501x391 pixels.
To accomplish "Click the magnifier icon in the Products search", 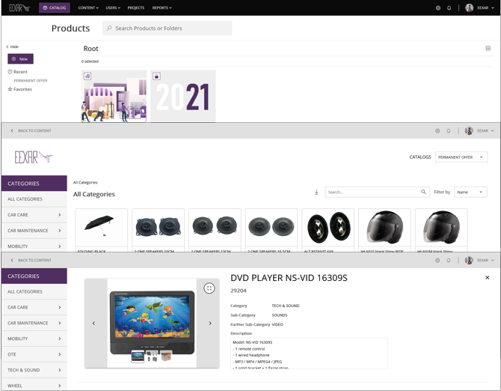I will pyautogui.click(x=109, y=28).
